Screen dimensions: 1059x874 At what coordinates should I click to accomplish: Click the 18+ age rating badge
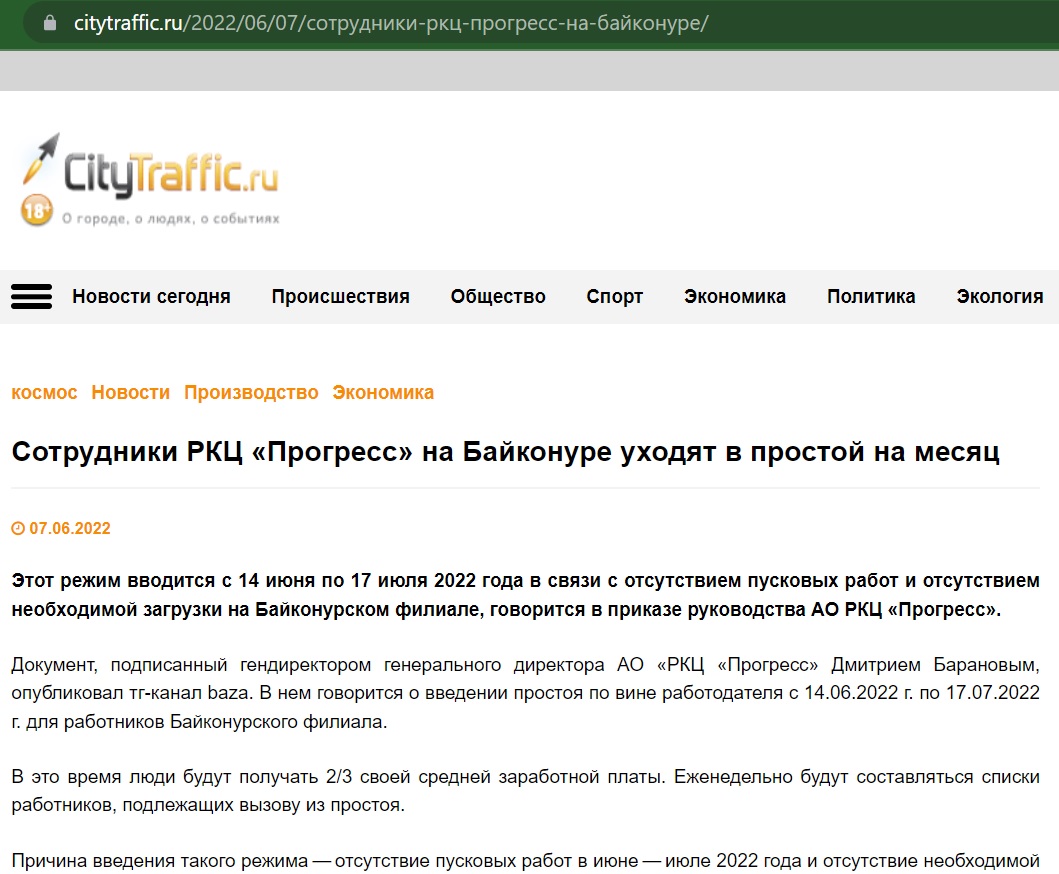[36, 211]
